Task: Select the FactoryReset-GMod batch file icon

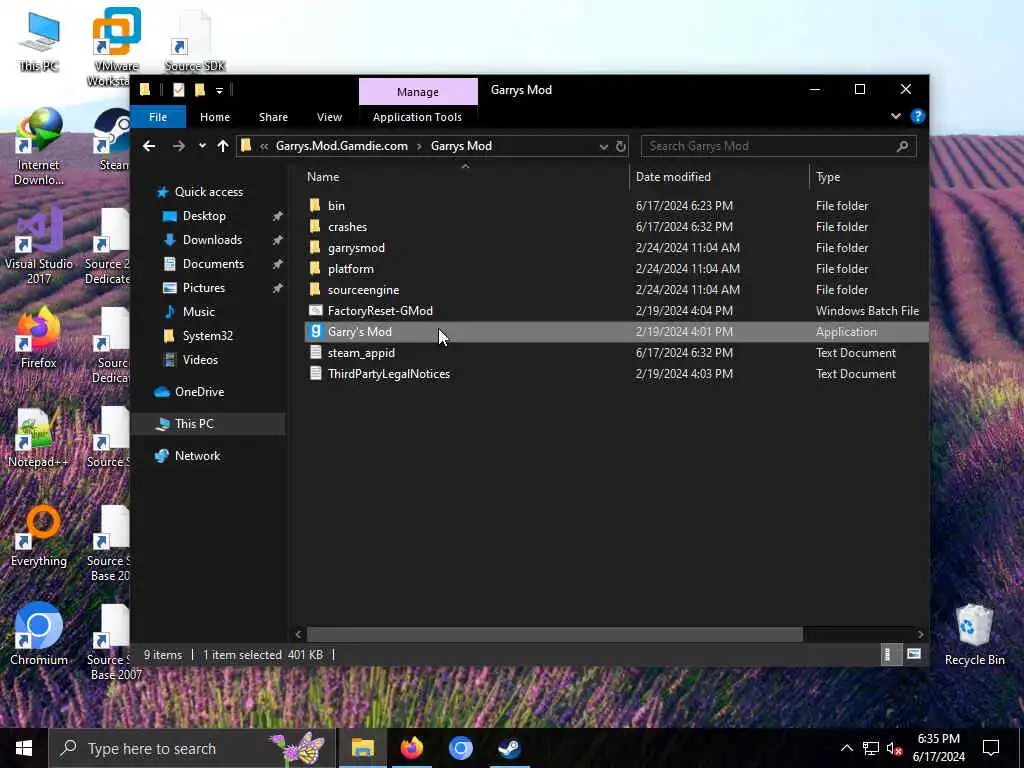Action: coord(315,311)
